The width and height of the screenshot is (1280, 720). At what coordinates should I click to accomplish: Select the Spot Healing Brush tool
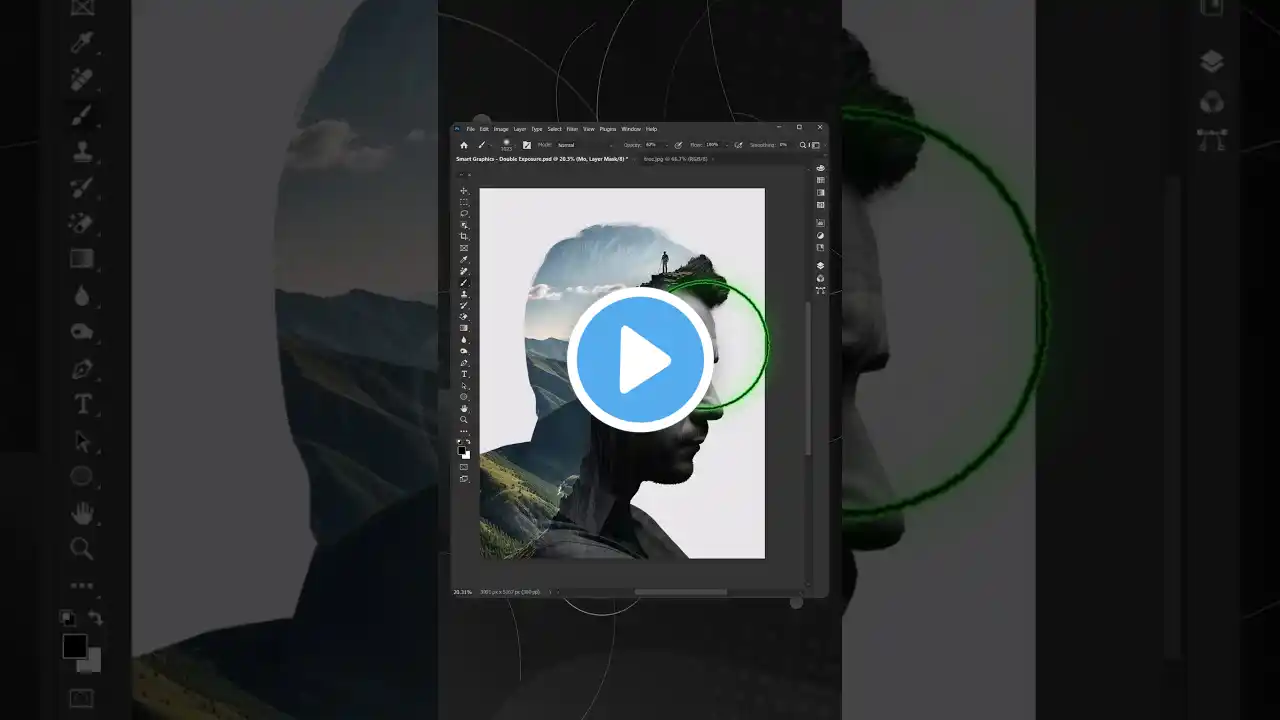464,271
